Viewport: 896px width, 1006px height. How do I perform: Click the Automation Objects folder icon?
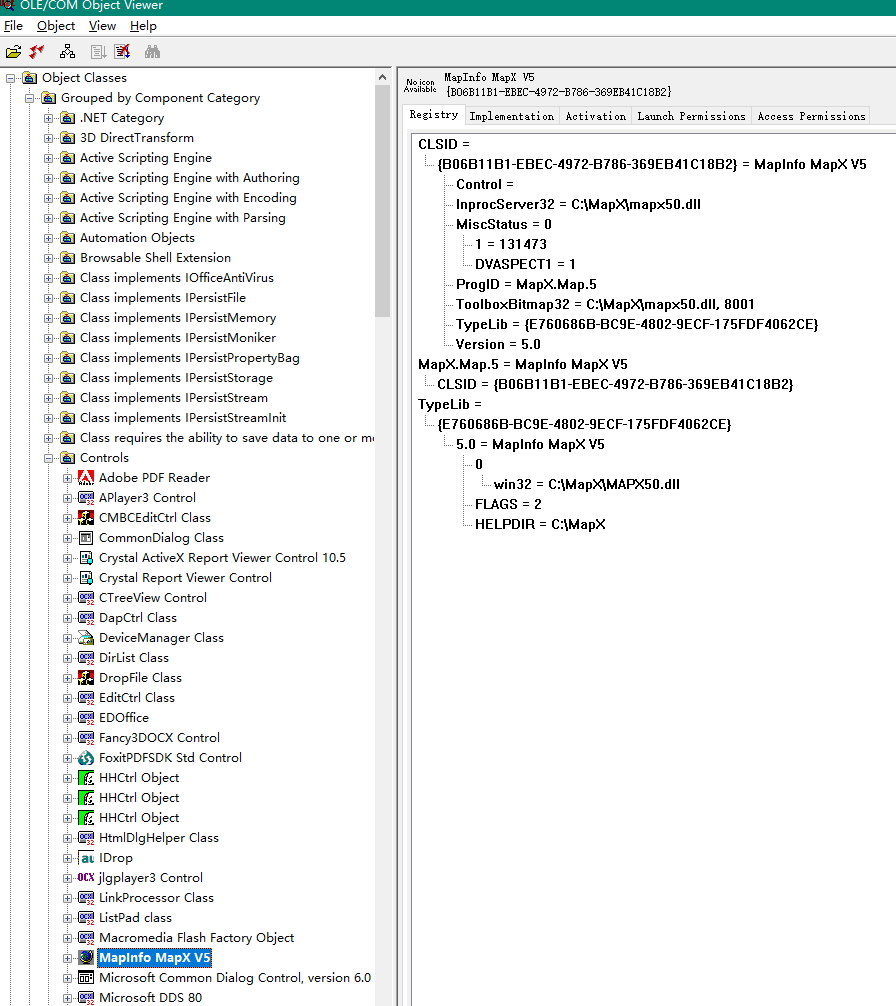[x=67, y=237]
